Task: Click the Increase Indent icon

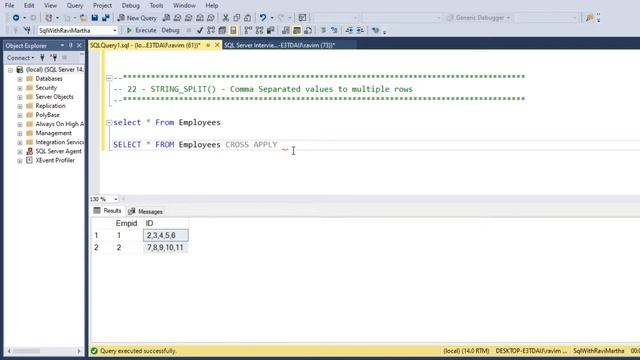Action: coord(360,30)
